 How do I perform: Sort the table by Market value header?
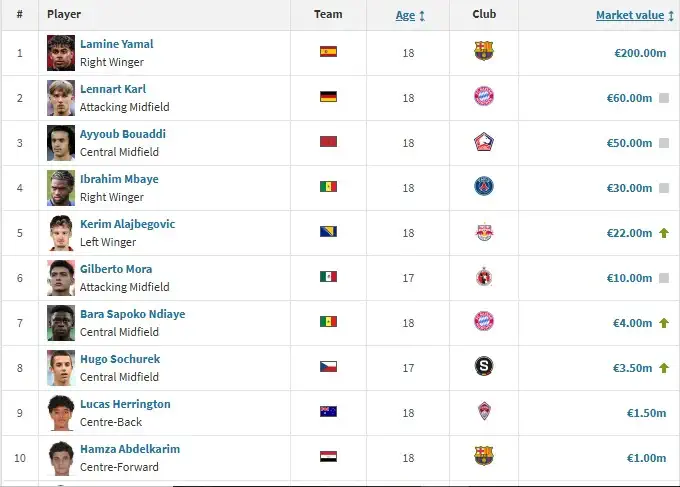click(630, 15)
